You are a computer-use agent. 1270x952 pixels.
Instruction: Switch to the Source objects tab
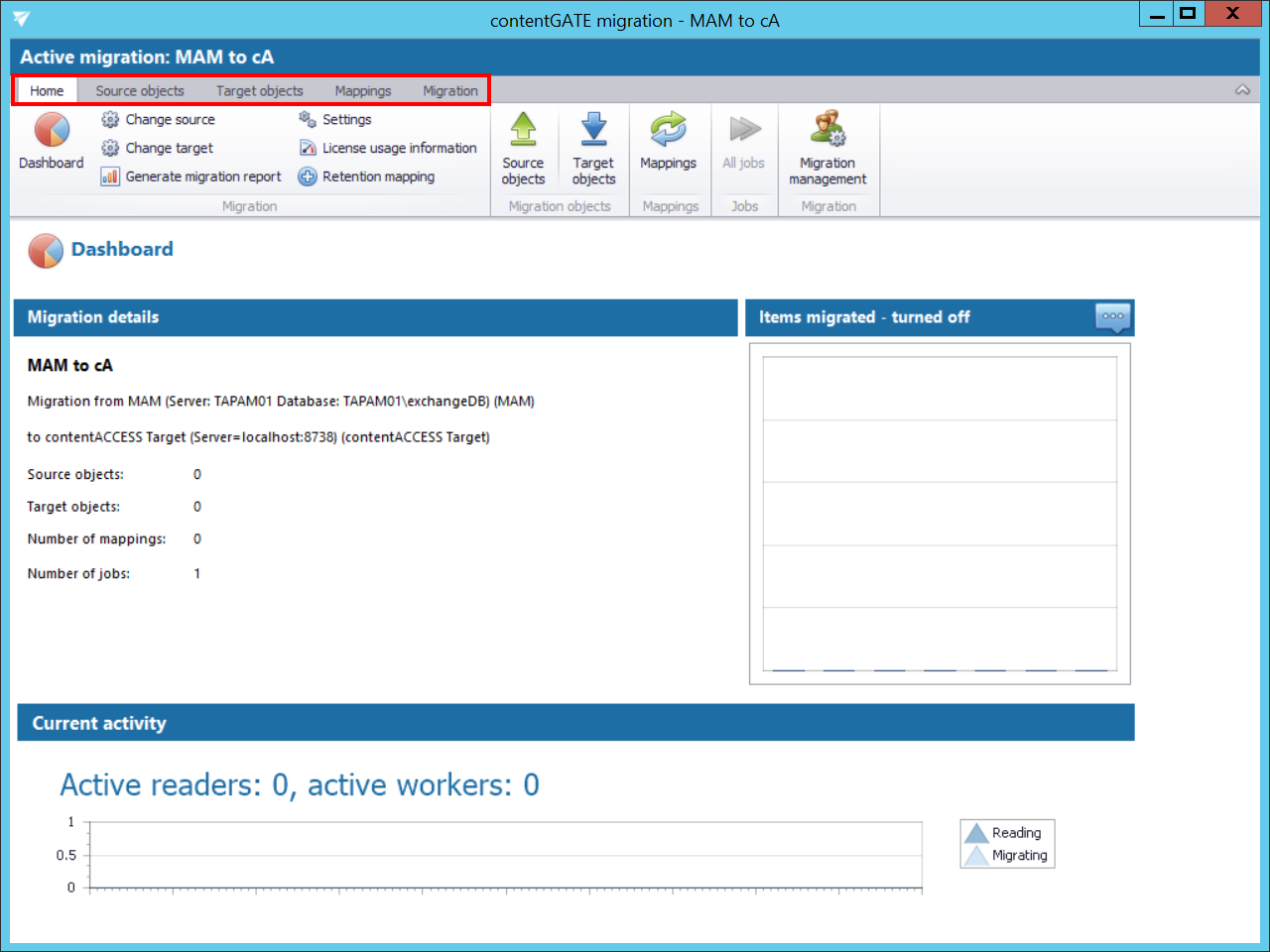point(140,90)
